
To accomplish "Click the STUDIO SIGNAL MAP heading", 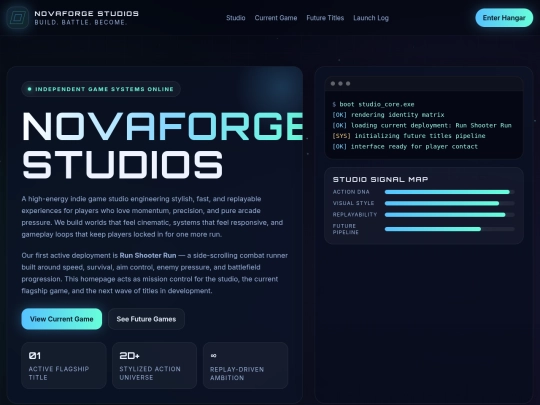I will (381, 179).
